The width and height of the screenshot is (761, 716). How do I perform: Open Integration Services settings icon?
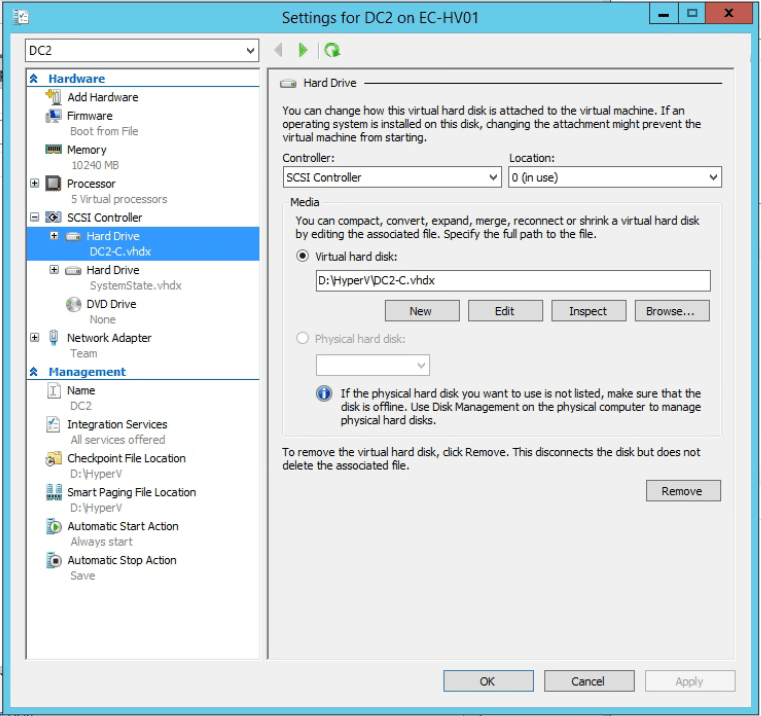click(54, 425)
